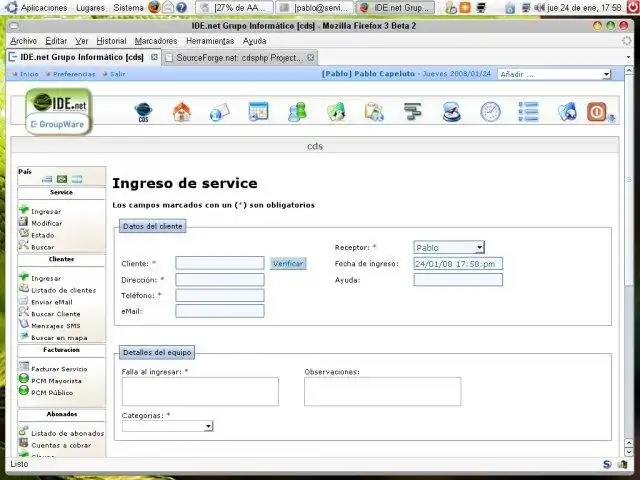Switch to the SourceForge.net cdsphp tab
This screenshot has width=640, height=480.
coord(240,58)
